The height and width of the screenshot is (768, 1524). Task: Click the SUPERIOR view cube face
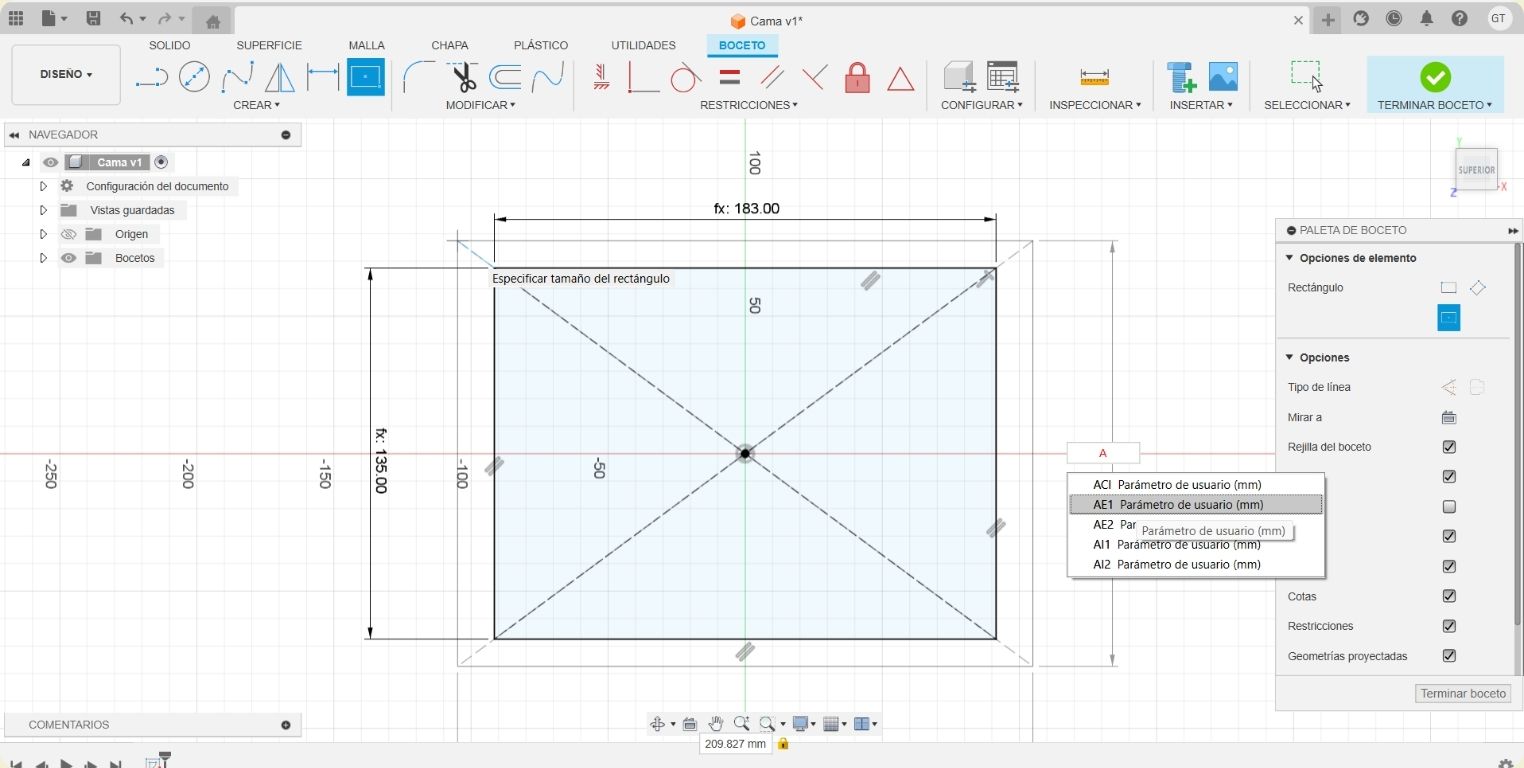tap(1476, 170)
